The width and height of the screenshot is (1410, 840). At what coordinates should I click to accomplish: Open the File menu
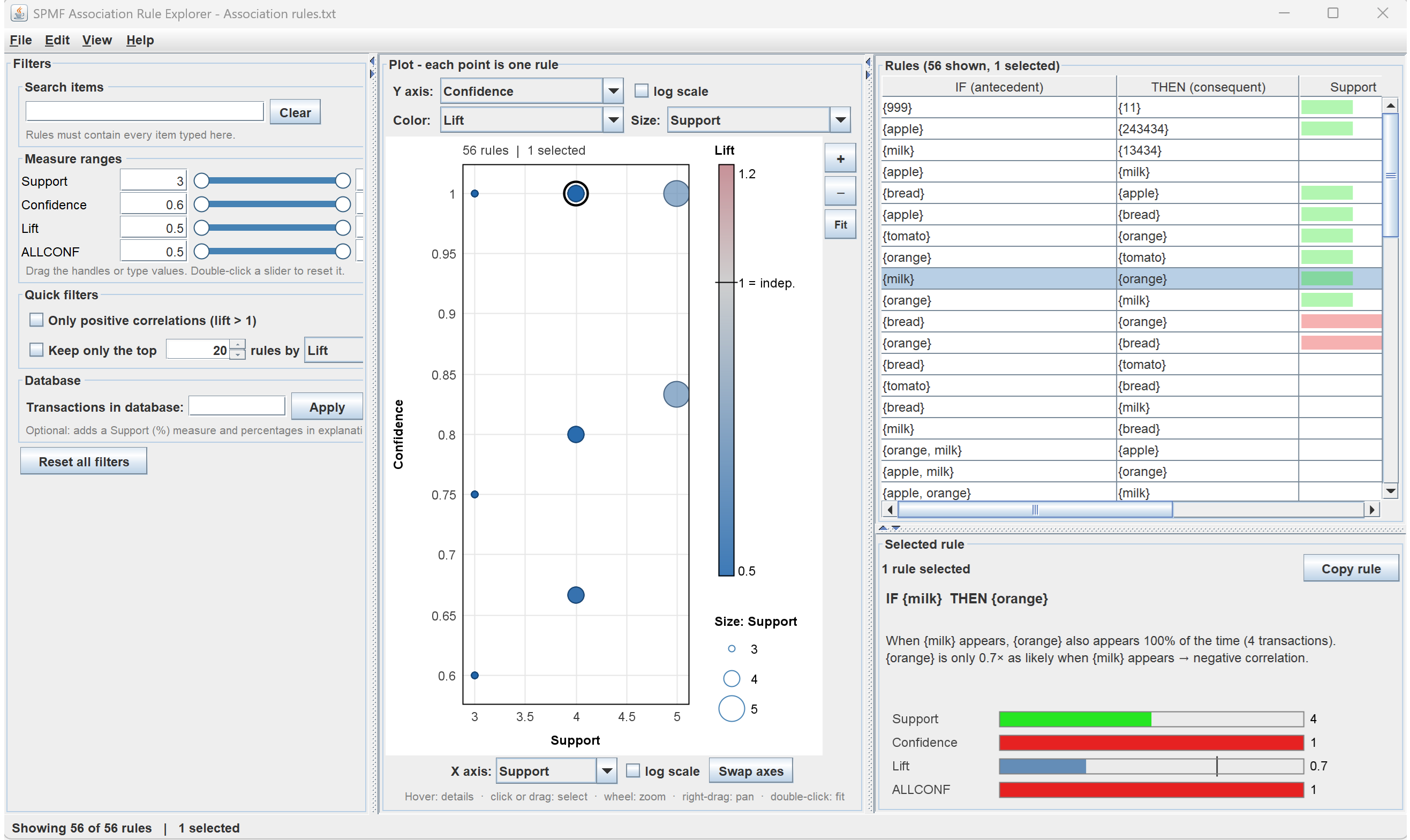pos(20,40)
